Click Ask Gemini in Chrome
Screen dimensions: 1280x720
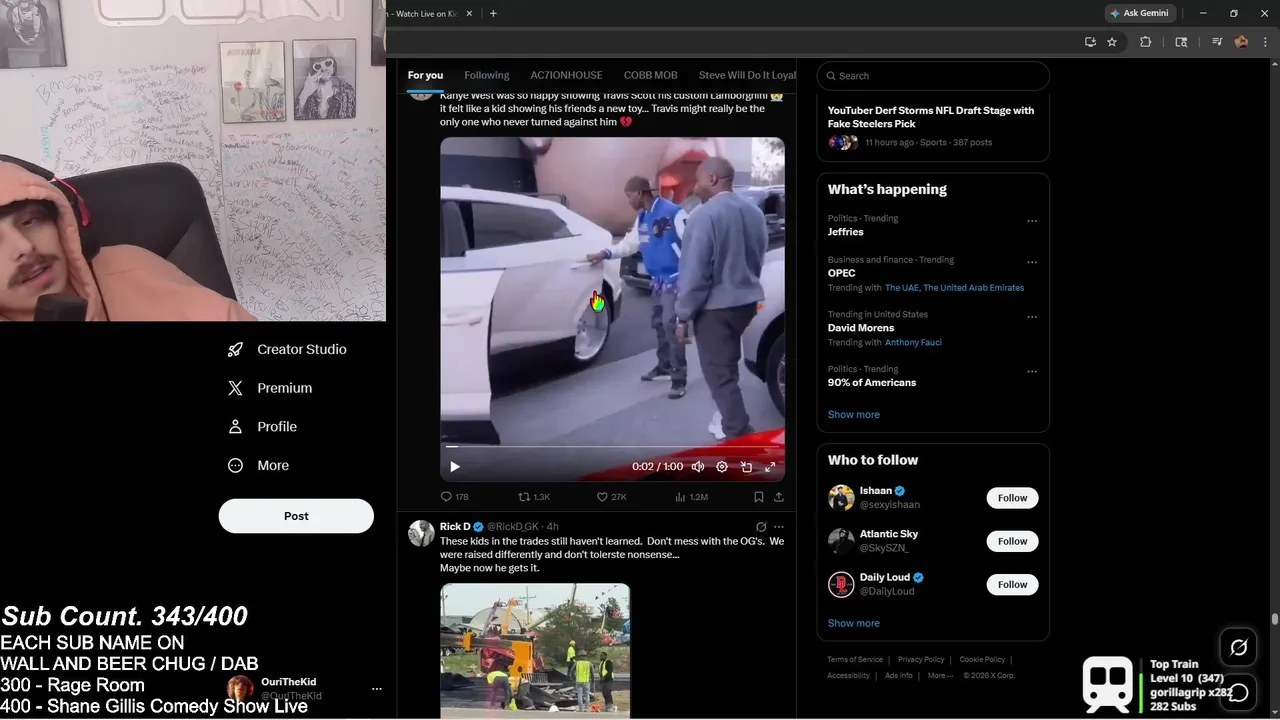(x=1139, y=13)
